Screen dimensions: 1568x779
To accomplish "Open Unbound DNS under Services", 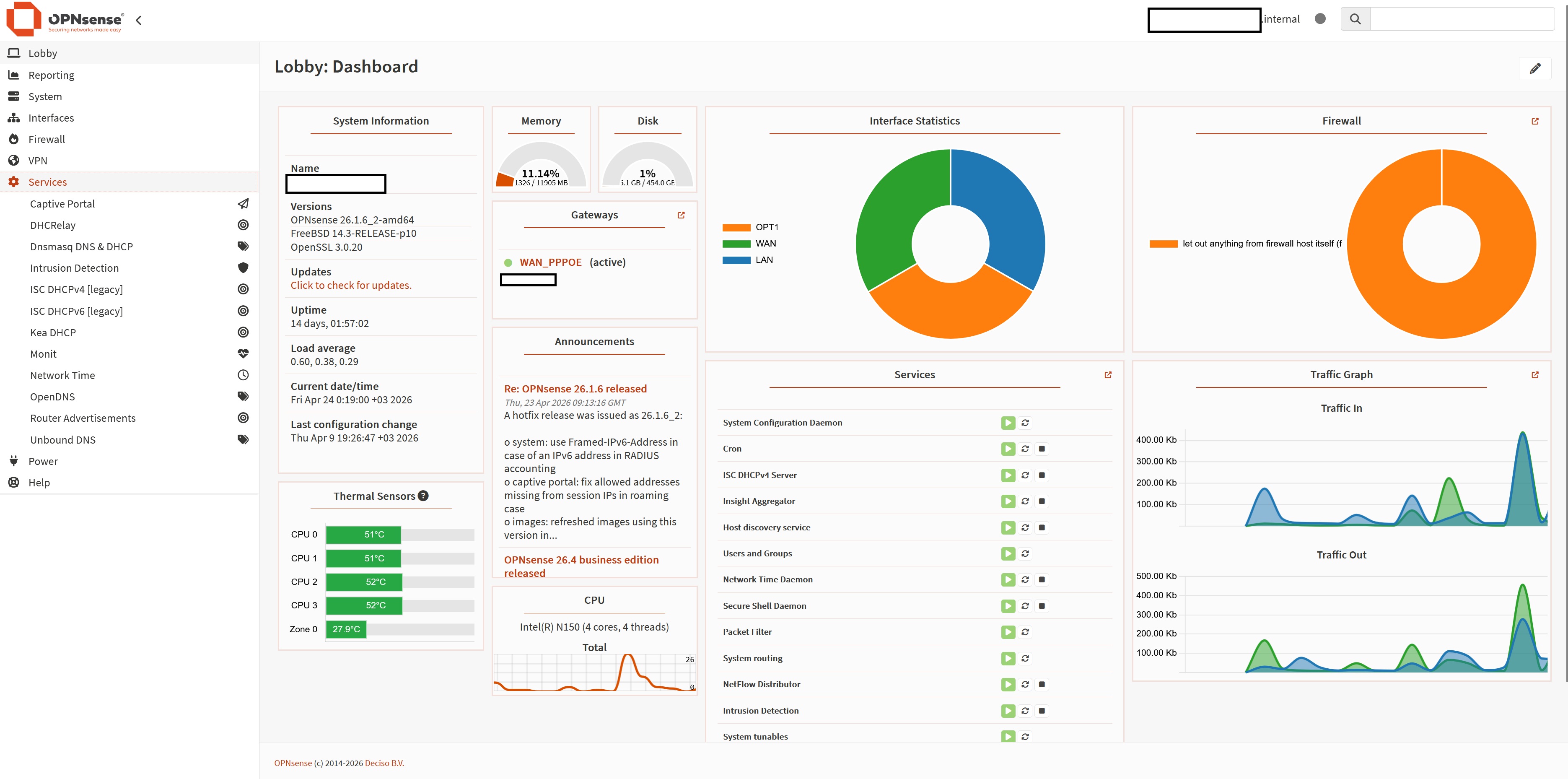I will click(63, 440).
